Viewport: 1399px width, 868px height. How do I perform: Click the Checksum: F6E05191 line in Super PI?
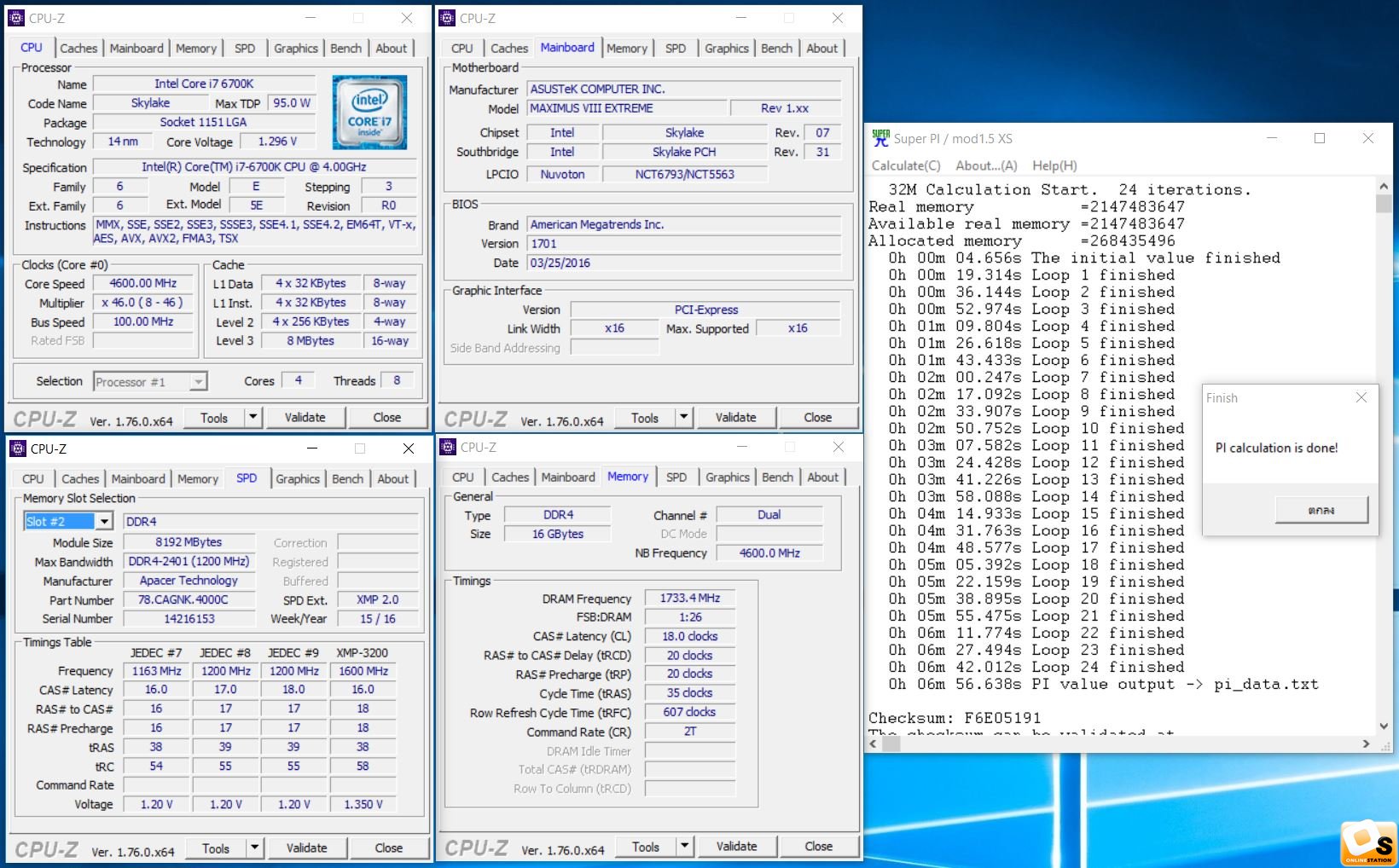click(x=955, y=718)
